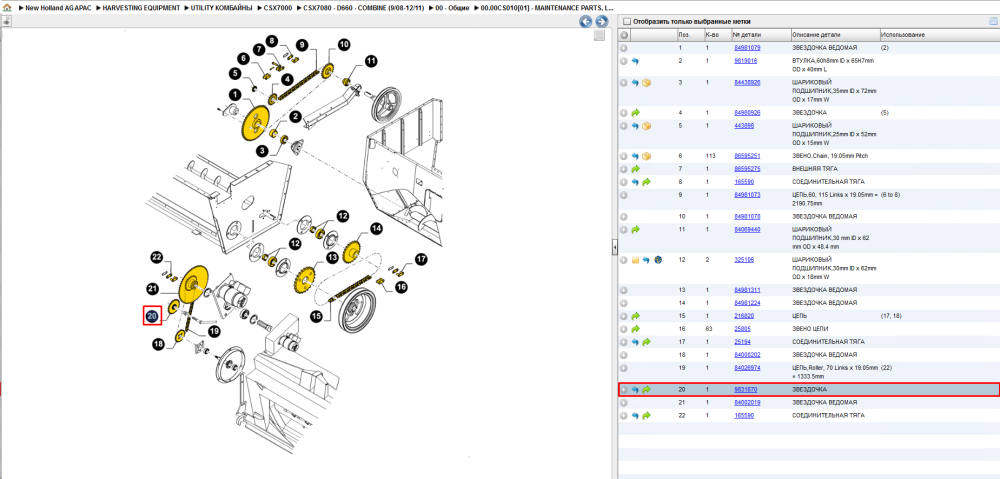Toggle selection circle for part 84981073
Screen dimensions: 1000x479
(624, 195)
